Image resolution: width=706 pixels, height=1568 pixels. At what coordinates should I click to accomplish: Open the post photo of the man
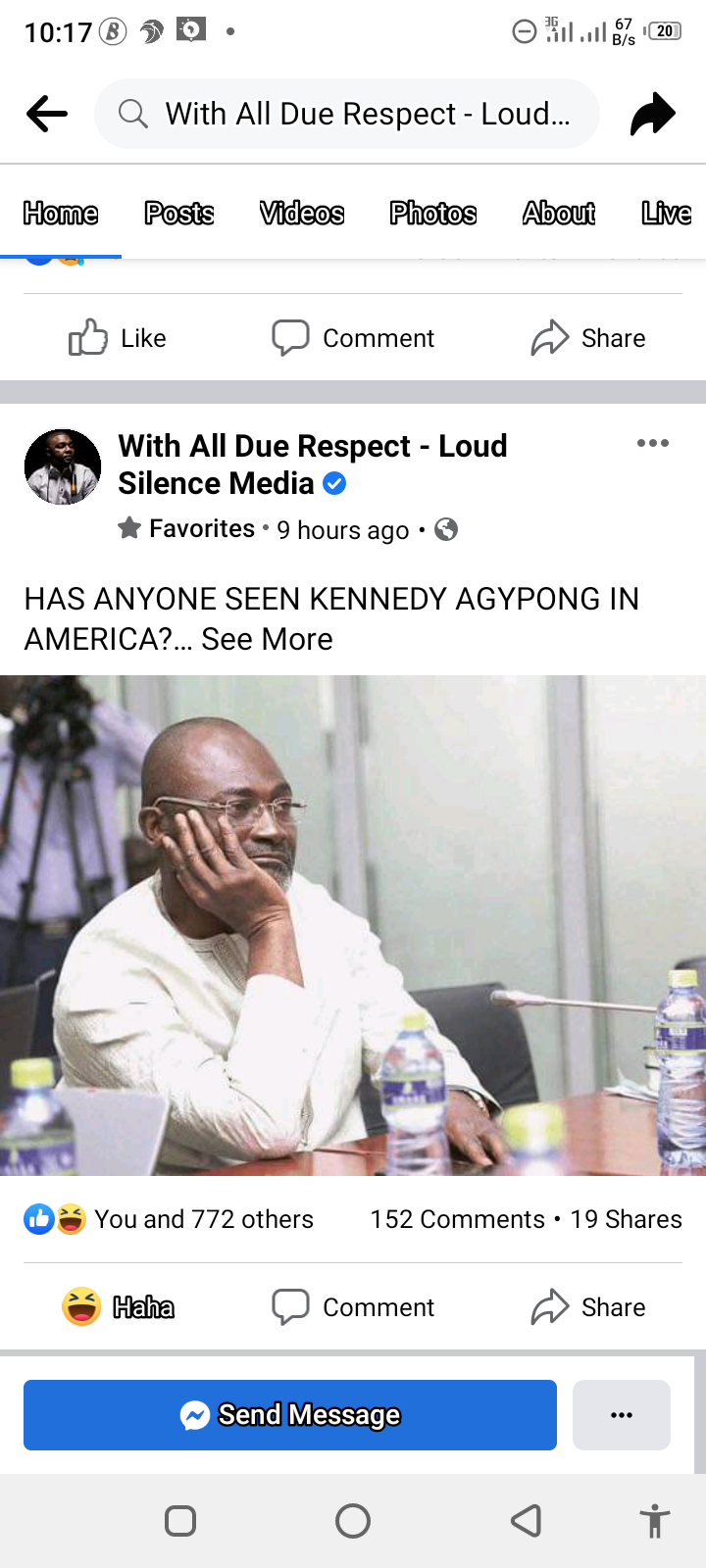353,925
